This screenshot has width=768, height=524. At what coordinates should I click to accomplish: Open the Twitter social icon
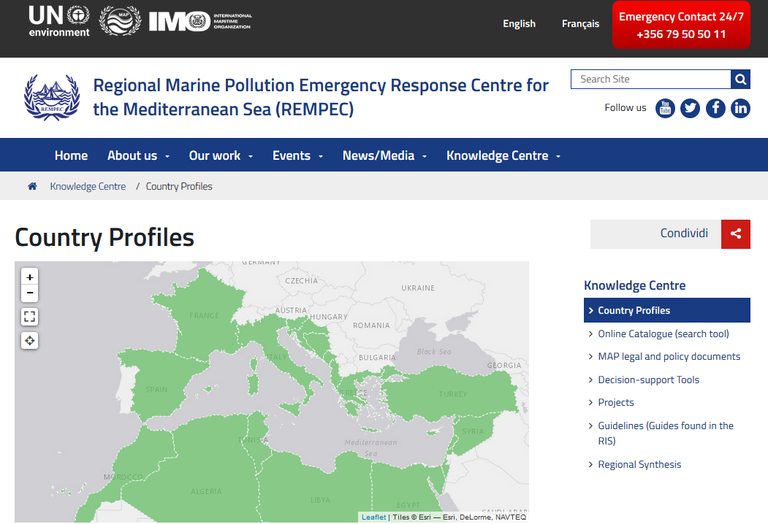pos(690,108)
